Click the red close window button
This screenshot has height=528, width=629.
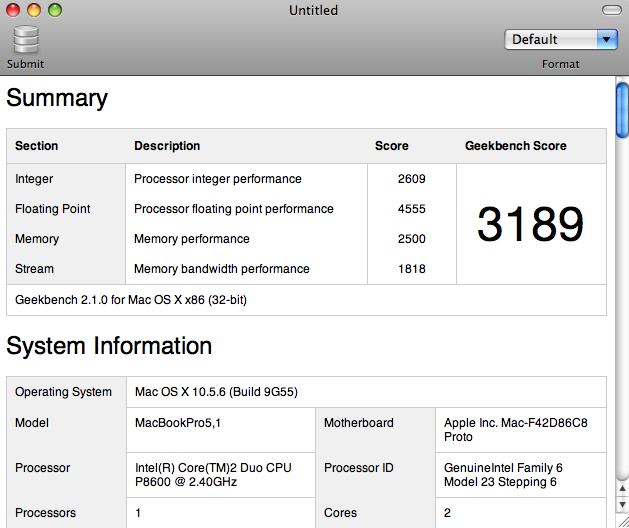pyautogui.click(x=13, y=10)
